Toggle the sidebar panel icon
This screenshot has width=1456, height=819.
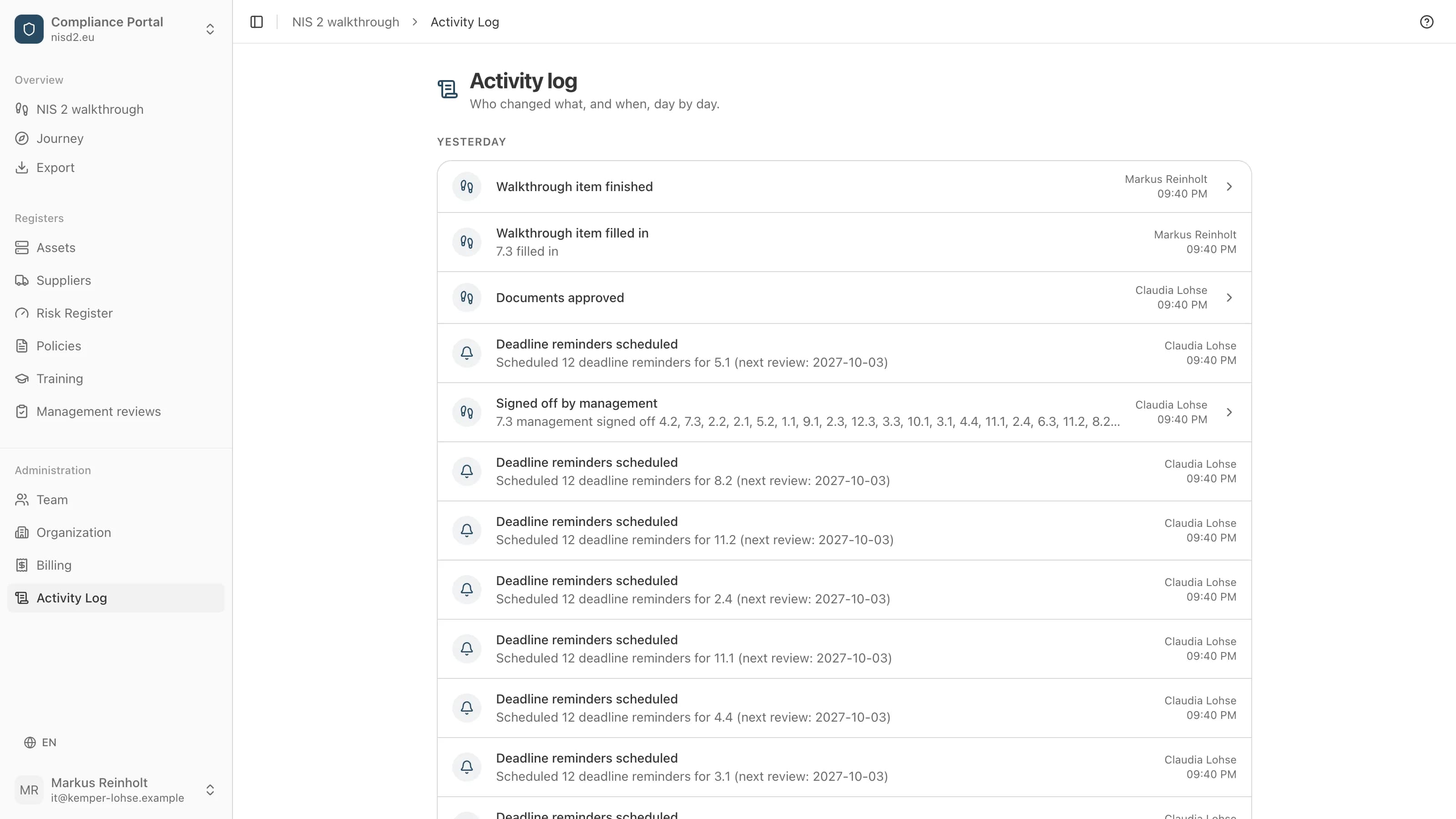(x=257, y=22)
